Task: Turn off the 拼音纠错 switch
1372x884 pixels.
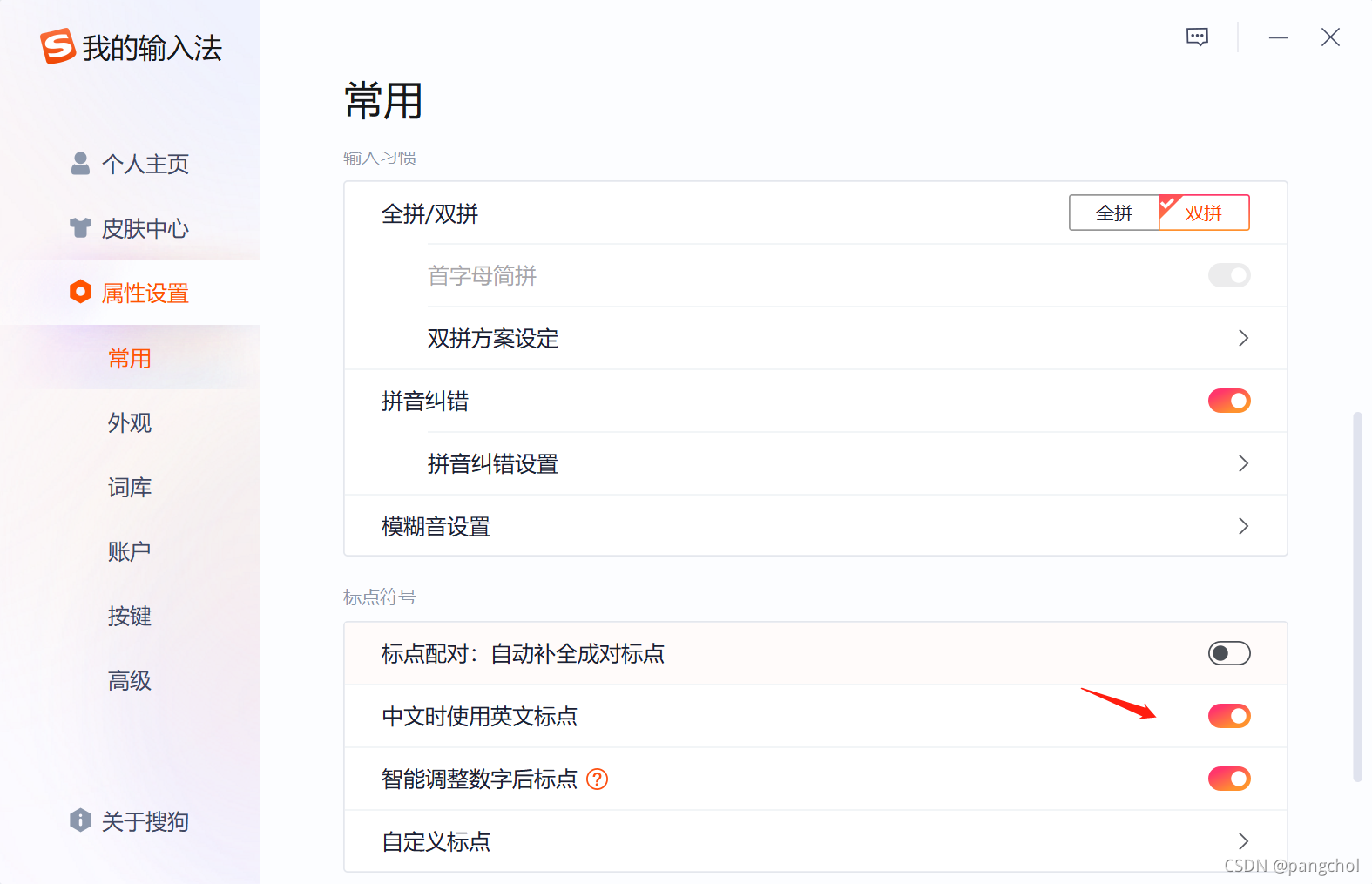Action: [1229, 401]
